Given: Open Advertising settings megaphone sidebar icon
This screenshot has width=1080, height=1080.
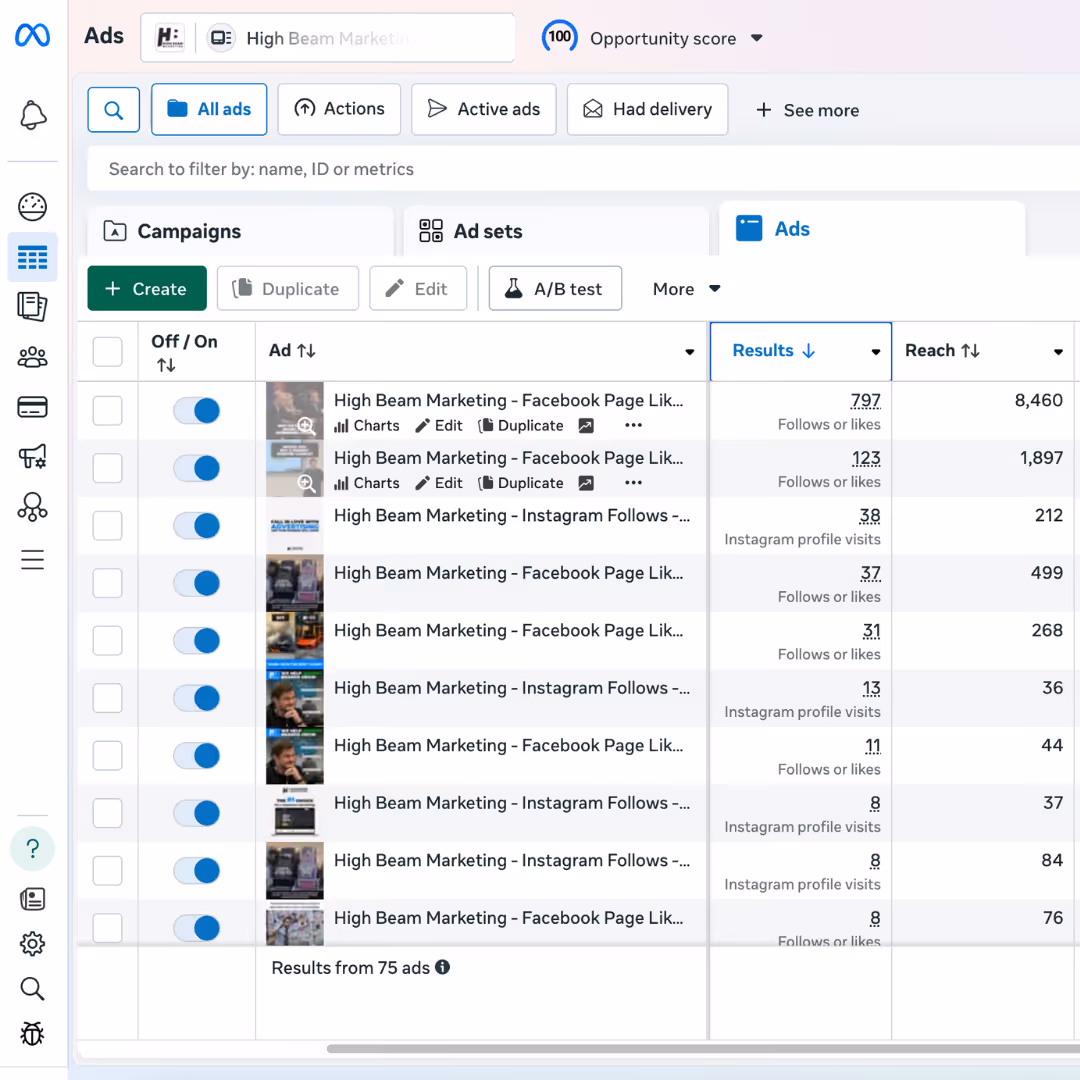Looking at the screenshot, I should pos(32,456).
